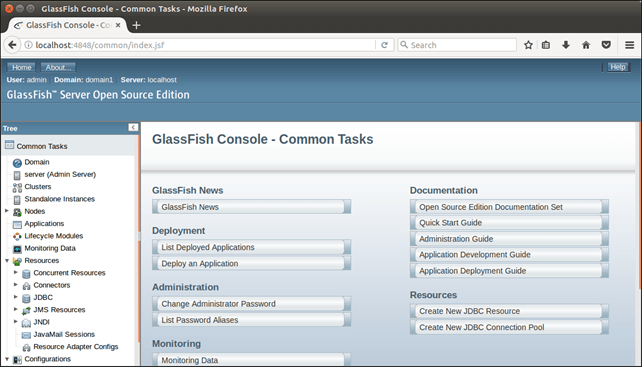Click the JMS Resources icon
The image size is (642, 367).
coord(26,310)
